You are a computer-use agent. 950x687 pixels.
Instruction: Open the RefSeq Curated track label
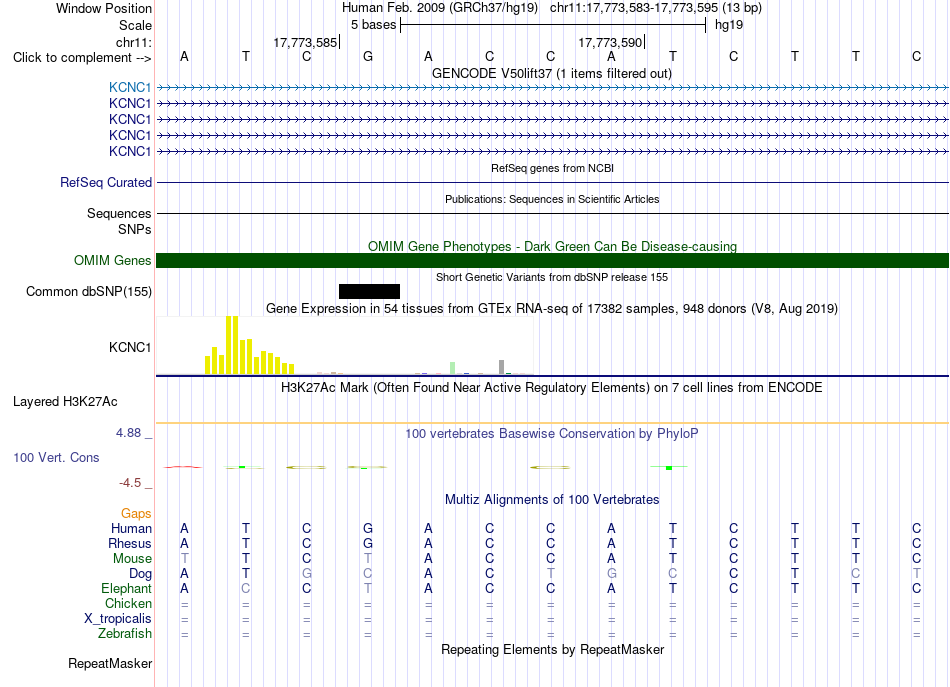tap(106, 182)
